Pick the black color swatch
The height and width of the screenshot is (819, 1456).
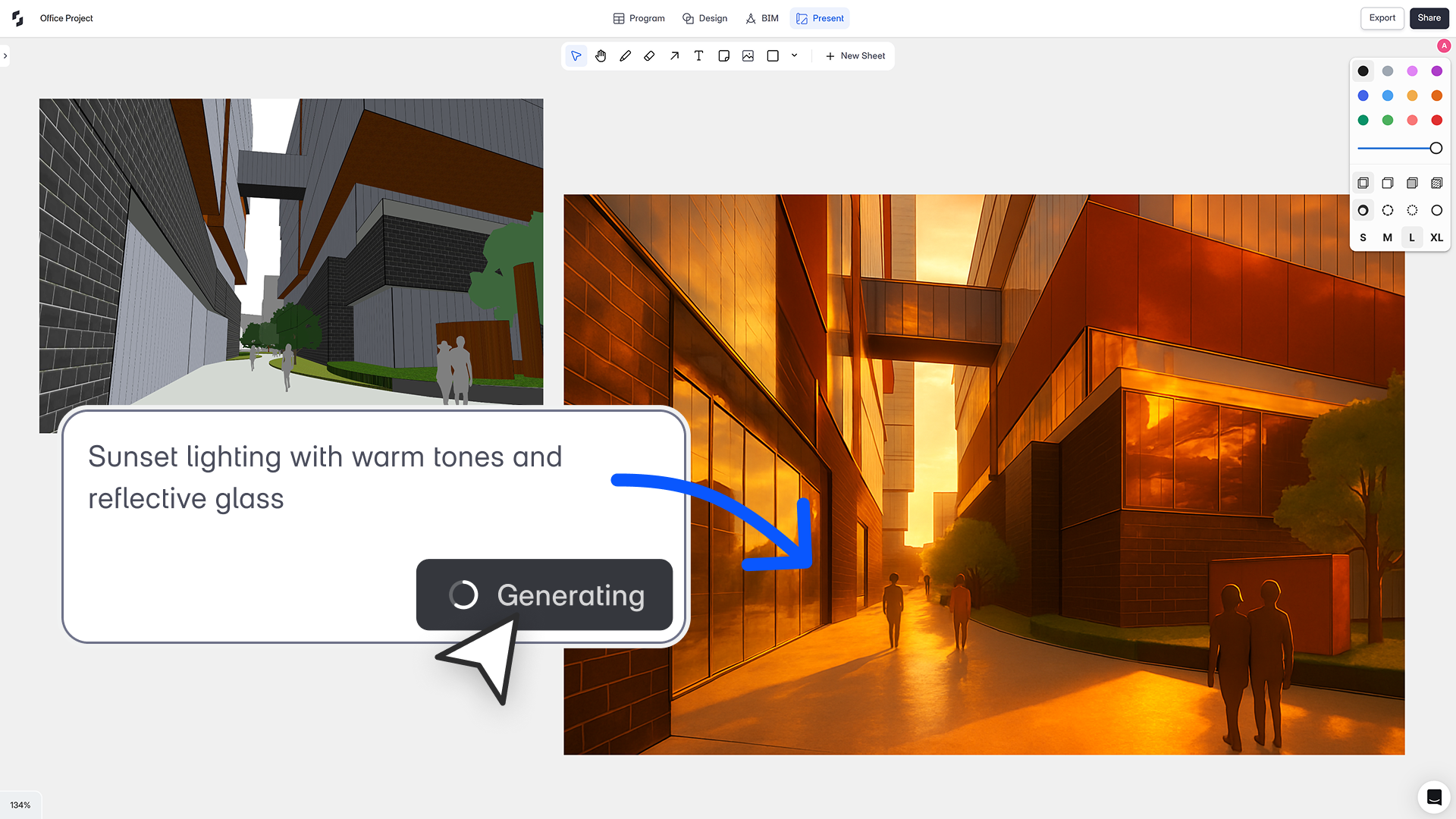[1363, 71]
